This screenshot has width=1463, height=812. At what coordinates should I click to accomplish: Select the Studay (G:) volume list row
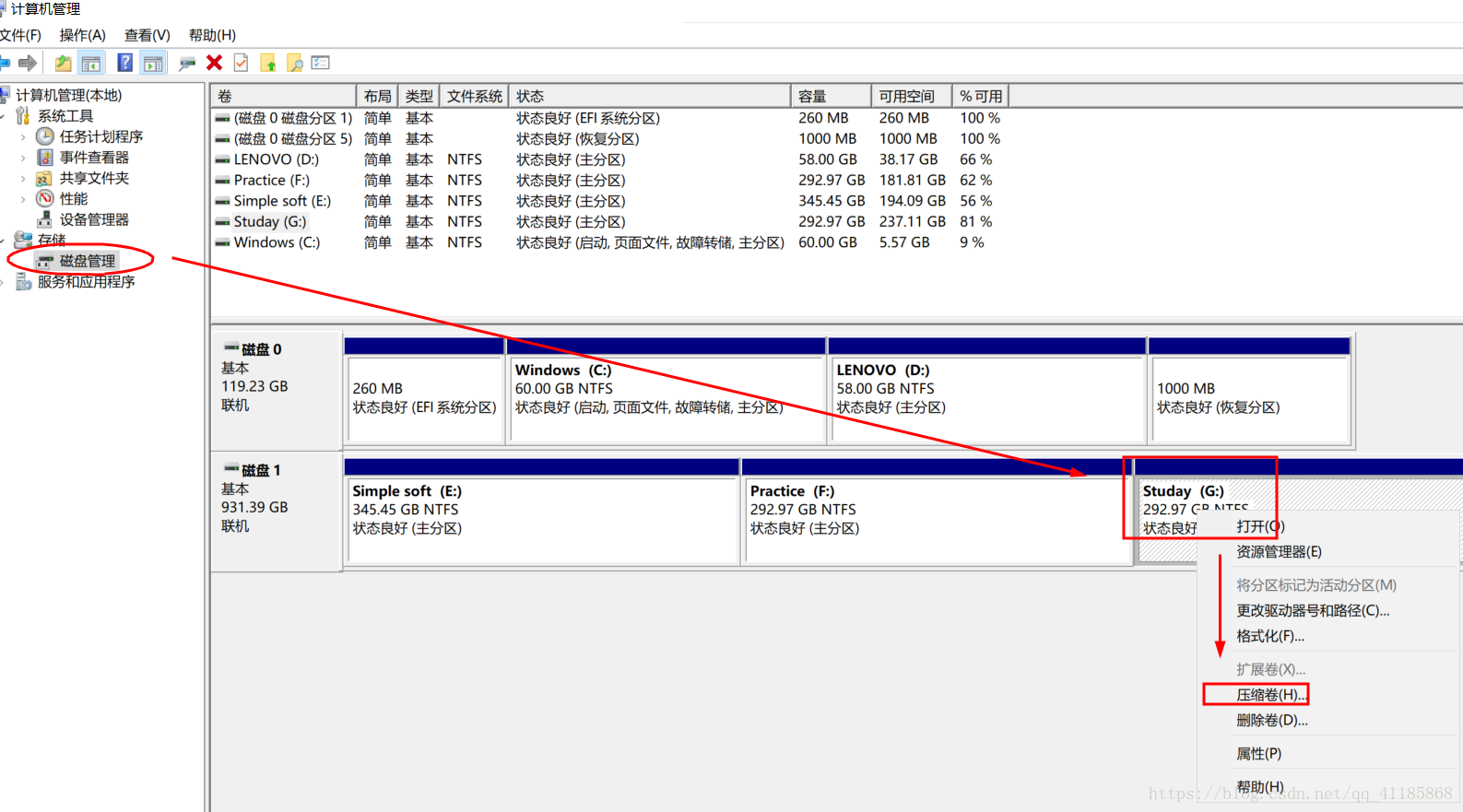tap(608, 222)
